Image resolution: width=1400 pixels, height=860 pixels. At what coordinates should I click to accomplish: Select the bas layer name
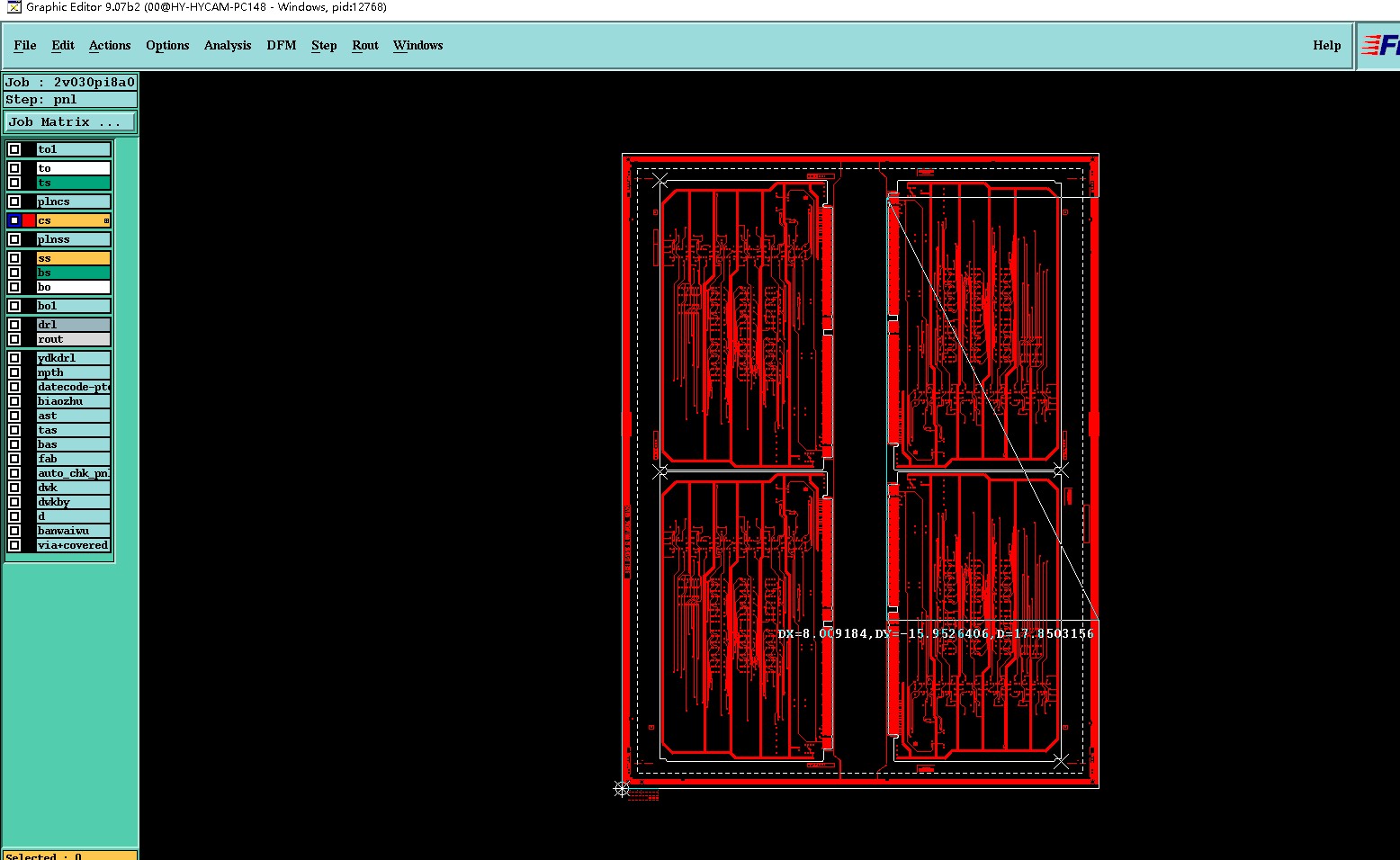[x=73, y=444]
